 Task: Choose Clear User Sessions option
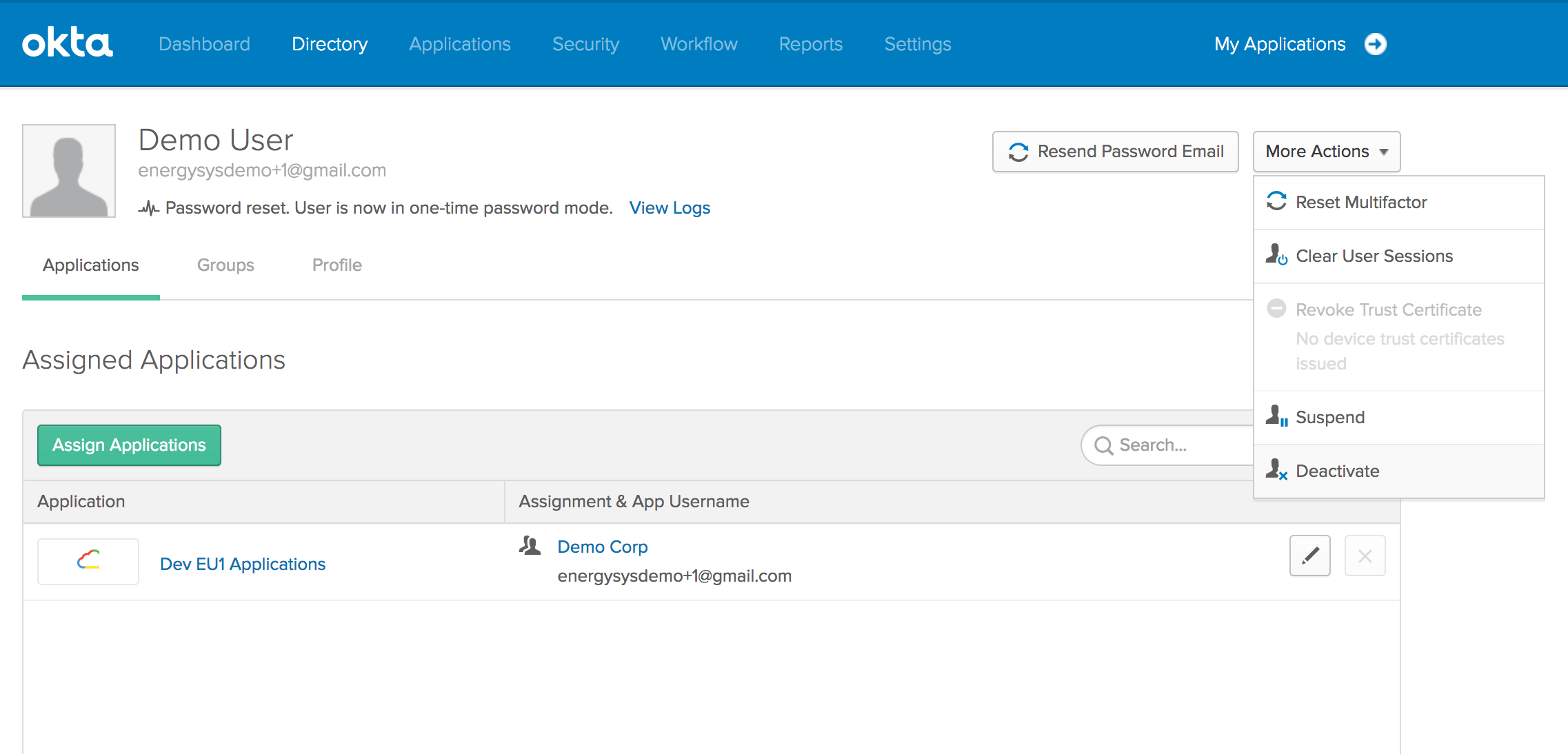1374,256
